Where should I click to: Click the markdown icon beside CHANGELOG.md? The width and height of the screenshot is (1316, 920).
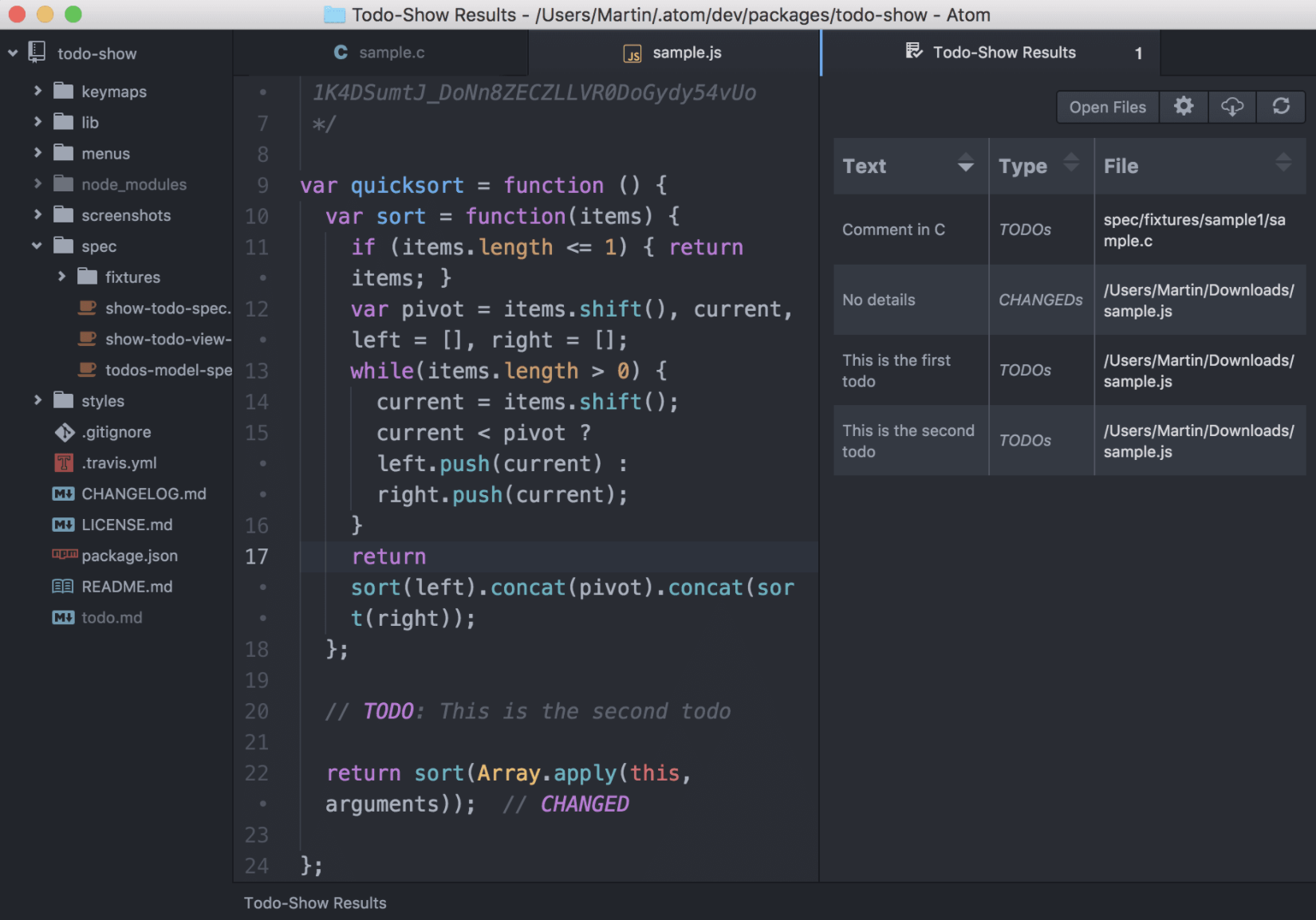63,494
